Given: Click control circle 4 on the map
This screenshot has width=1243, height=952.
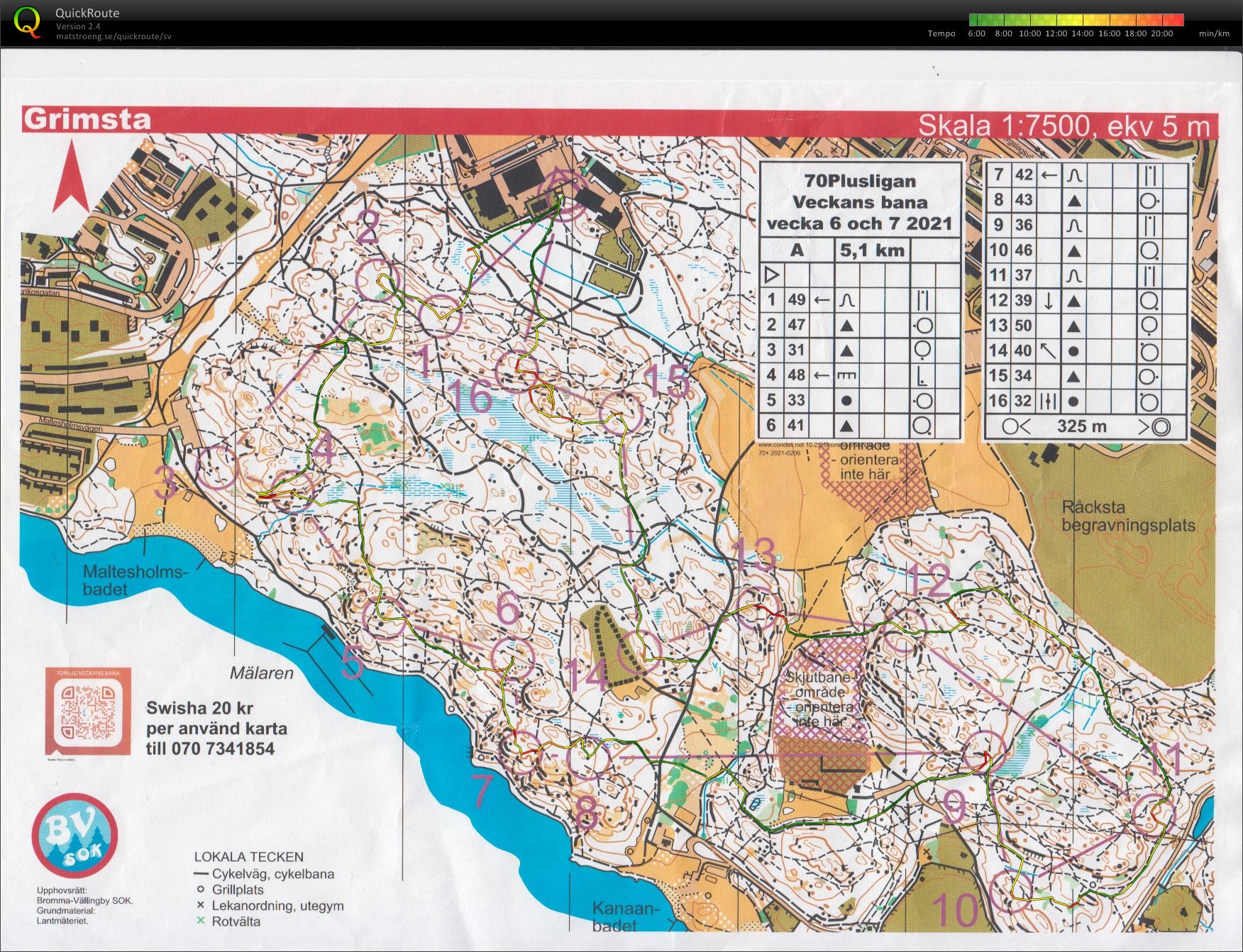Looking at the screenshot, I should click(292, 491).
